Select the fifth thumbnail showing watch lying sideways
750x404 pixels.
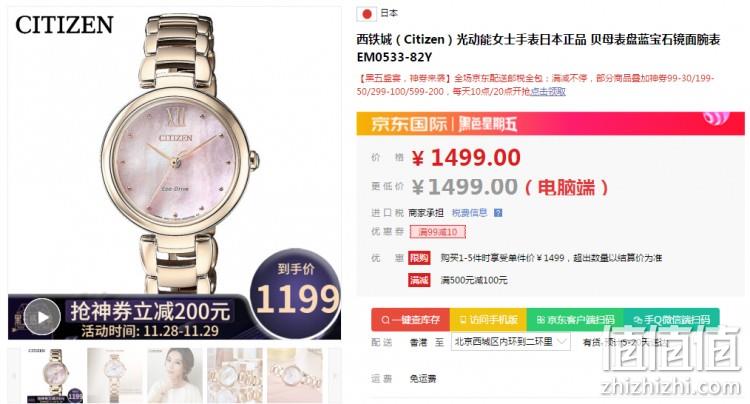coord(295,375)
